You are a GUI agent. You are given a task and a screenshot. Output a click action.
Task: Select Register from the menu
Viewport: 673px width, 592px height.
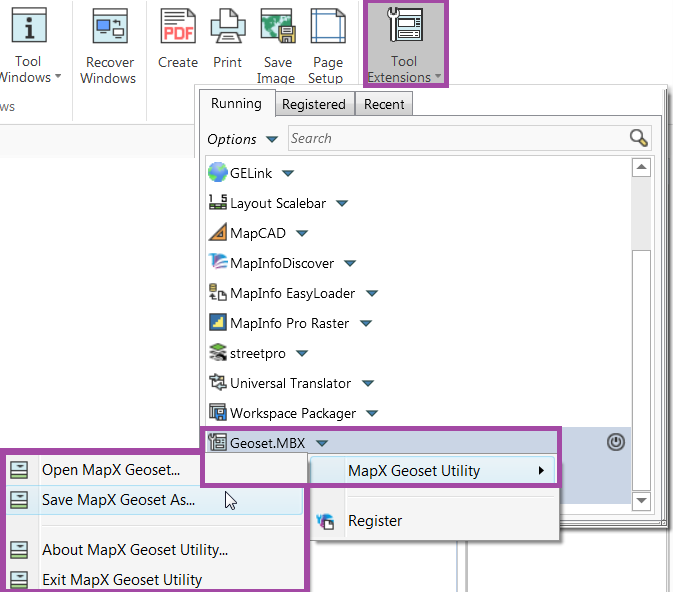pyautogui.click(x=434, y=521)
